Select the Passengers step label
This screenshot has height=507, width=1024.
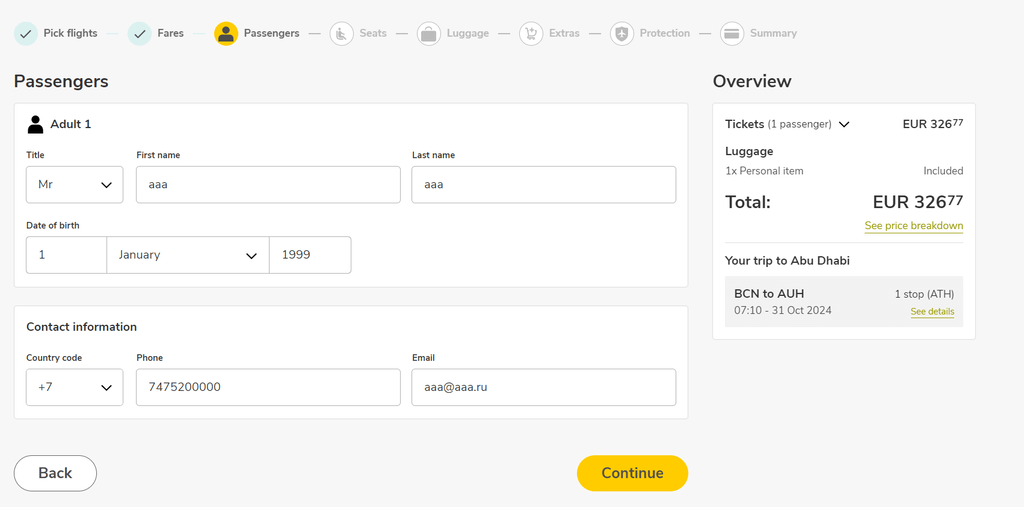click(272, 33)
